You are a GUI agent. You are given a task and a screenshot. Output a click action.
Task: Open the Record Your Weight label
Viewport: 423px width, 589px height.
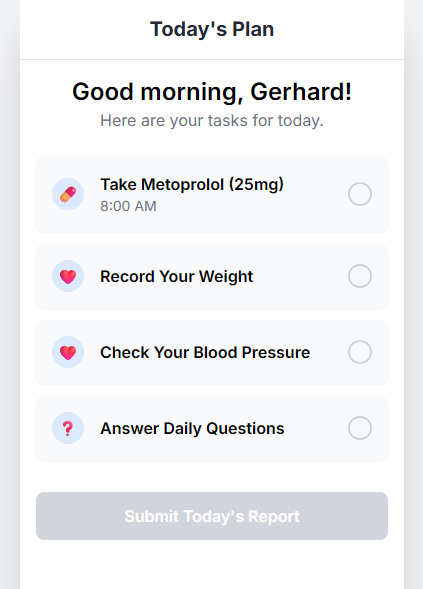coord(177,276)
